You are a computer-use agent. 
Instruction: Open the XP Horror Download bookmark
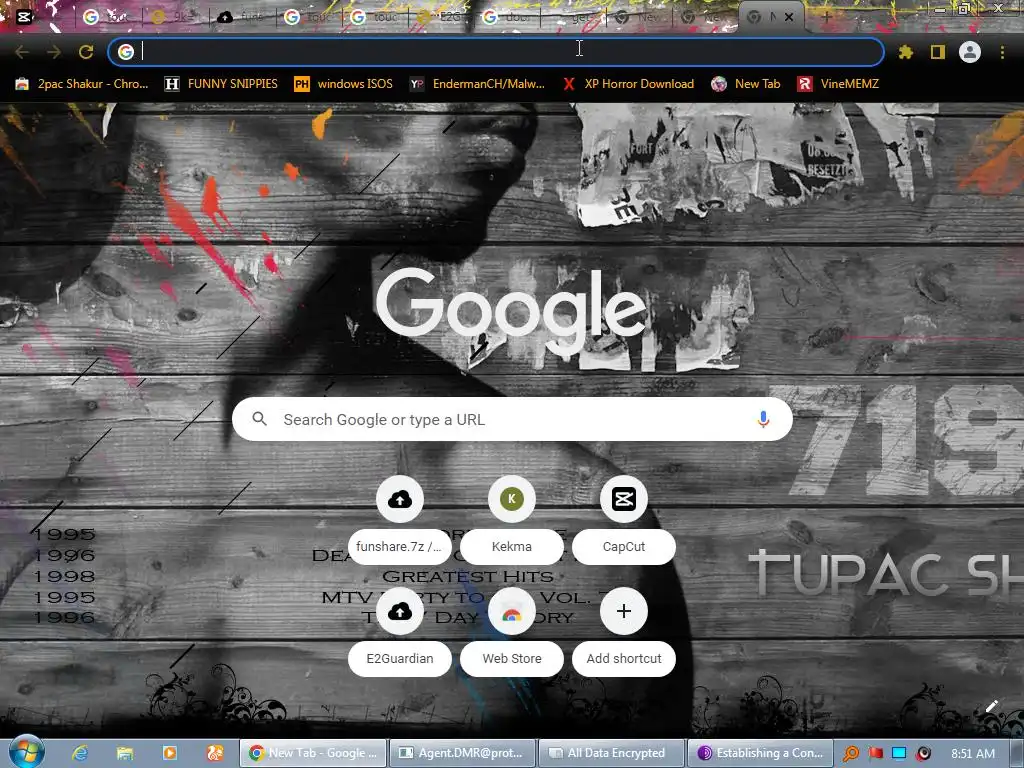pyautogui.click(x=629, y=84)
